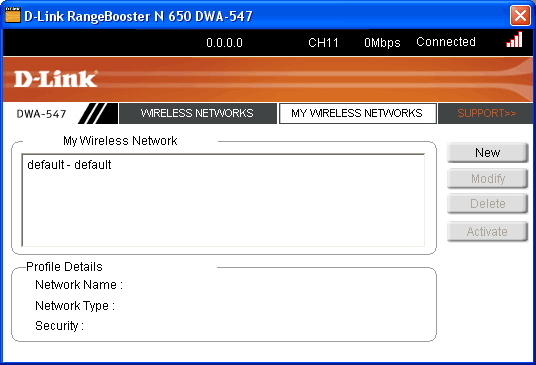Screen dimensions: 536x365
Task: Select the "default - default" profile entry
Action: (69, 165)
